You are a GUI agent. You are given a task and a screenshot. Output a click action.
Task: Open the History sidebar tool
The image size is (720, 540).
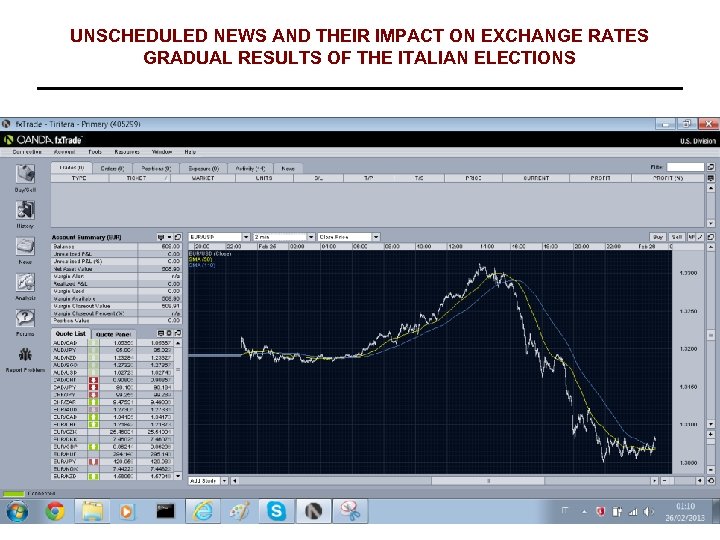(x=25, y=211)
